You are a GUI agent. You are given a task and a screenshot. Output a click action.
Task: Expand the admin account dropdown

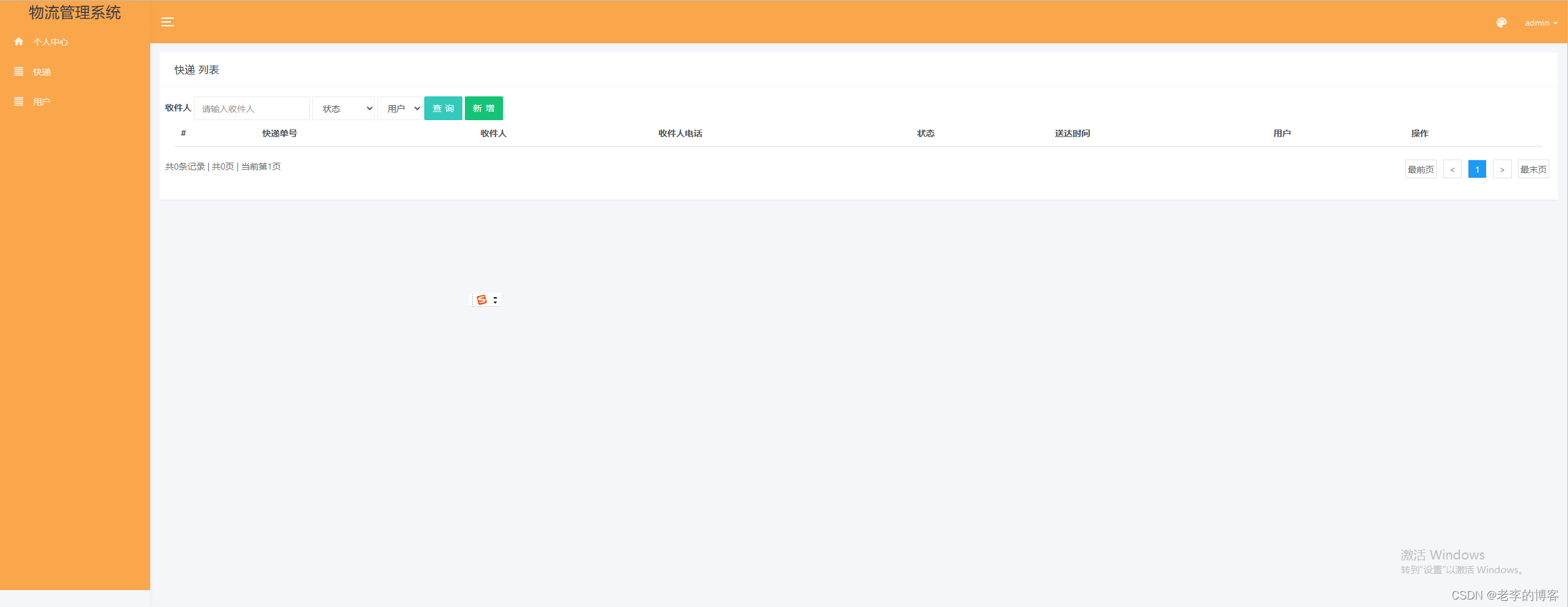tap(1541, 23)
